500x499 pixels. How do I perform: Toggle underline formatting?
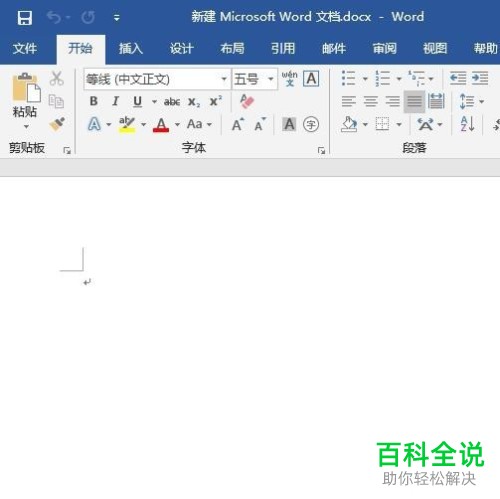pyautogui.click(x=137, y=101)
